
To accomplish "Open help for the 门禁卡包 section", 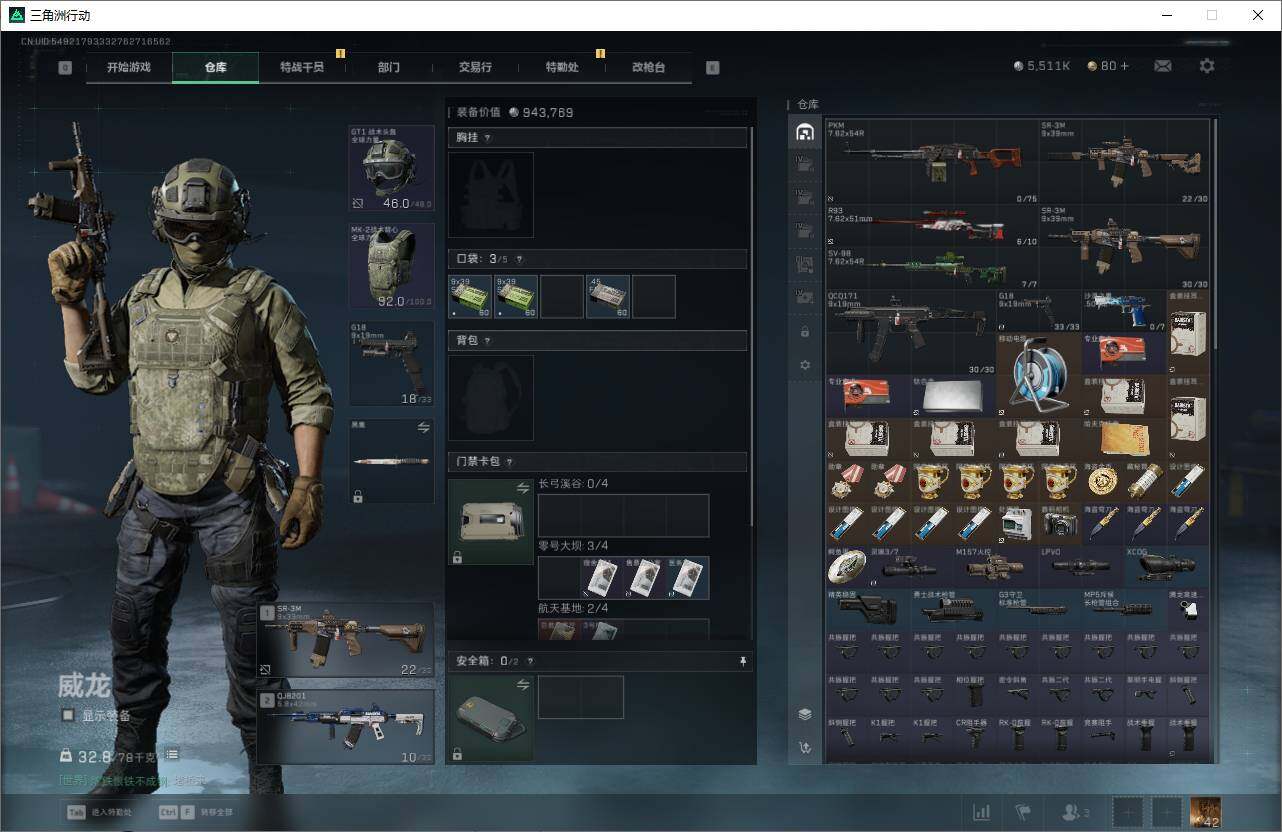I will point(509,462).
